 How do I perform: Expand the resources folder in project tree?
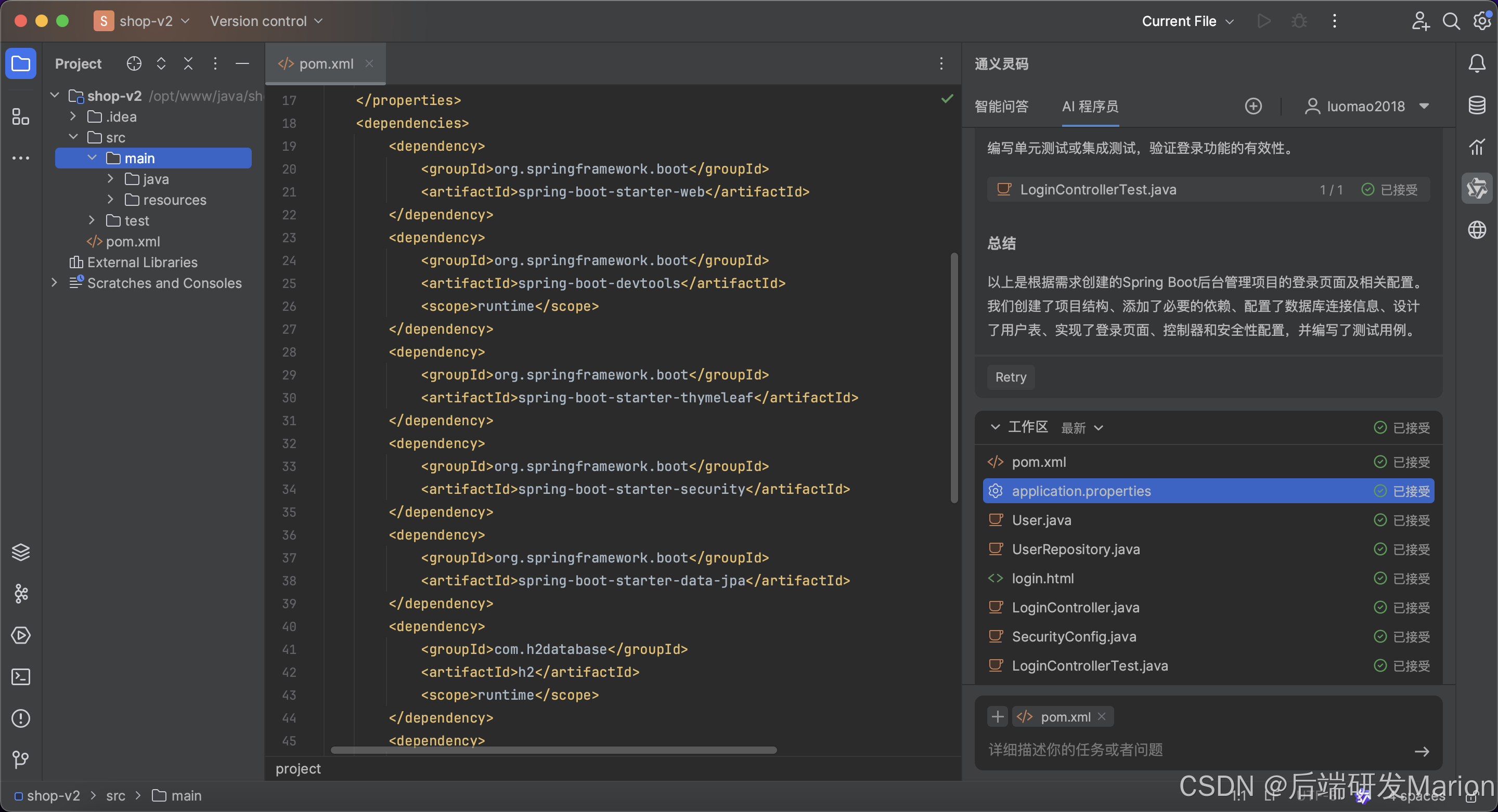pyautogui.click(x=110, y=200)
